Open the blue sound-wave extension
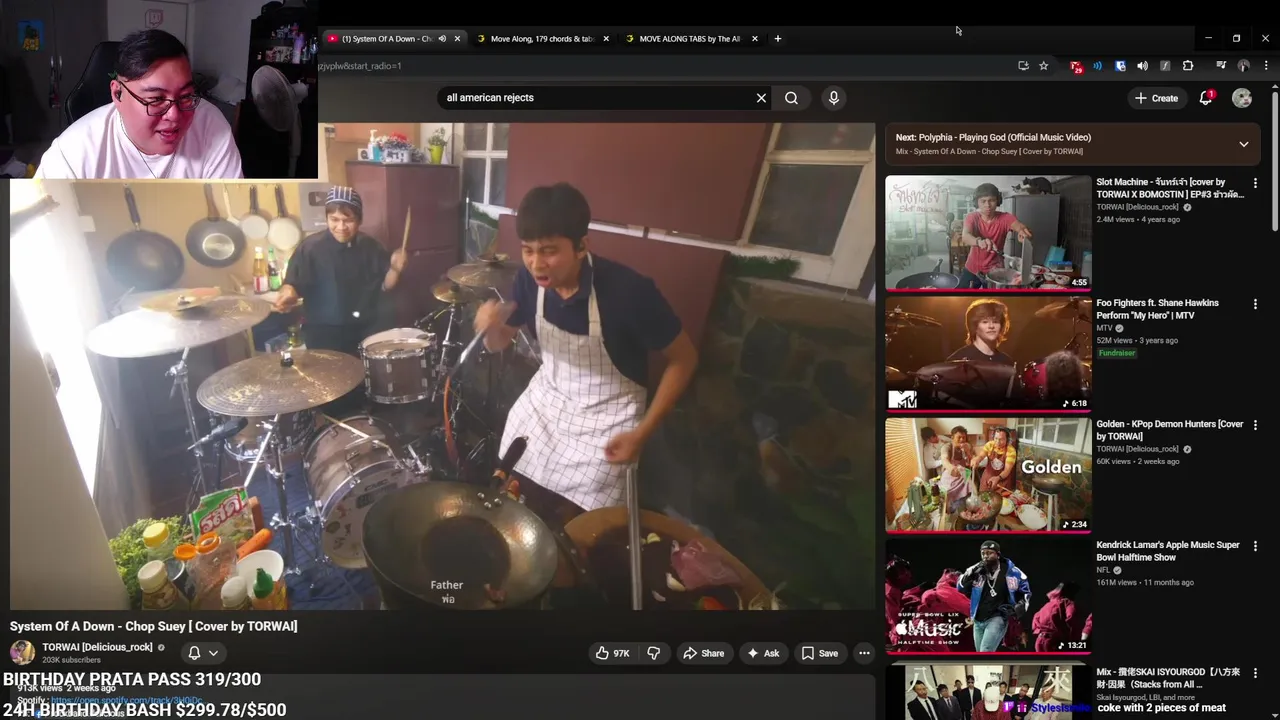The image size is (1280, 720). click(x=1098, y=66)
